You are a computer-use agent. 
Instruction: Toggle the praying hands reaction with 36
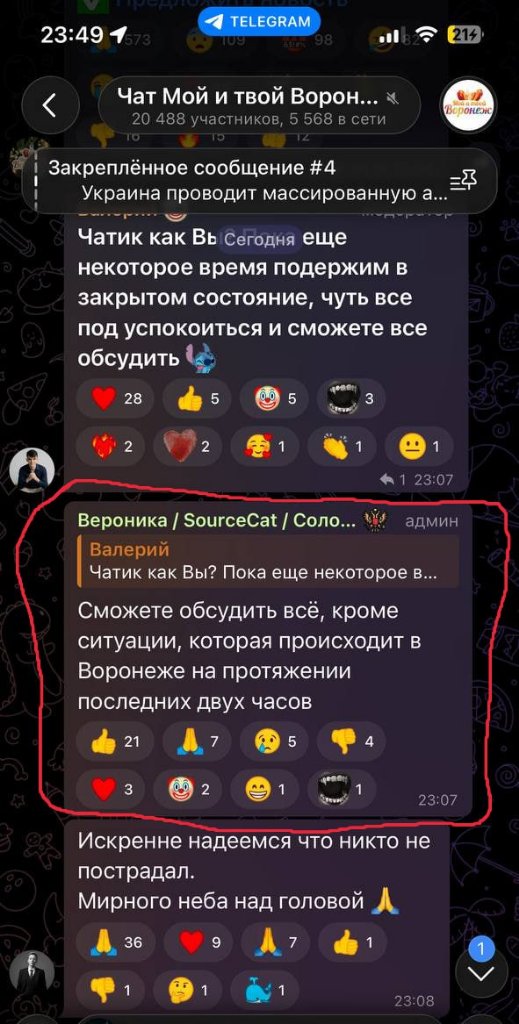(115, 942)
